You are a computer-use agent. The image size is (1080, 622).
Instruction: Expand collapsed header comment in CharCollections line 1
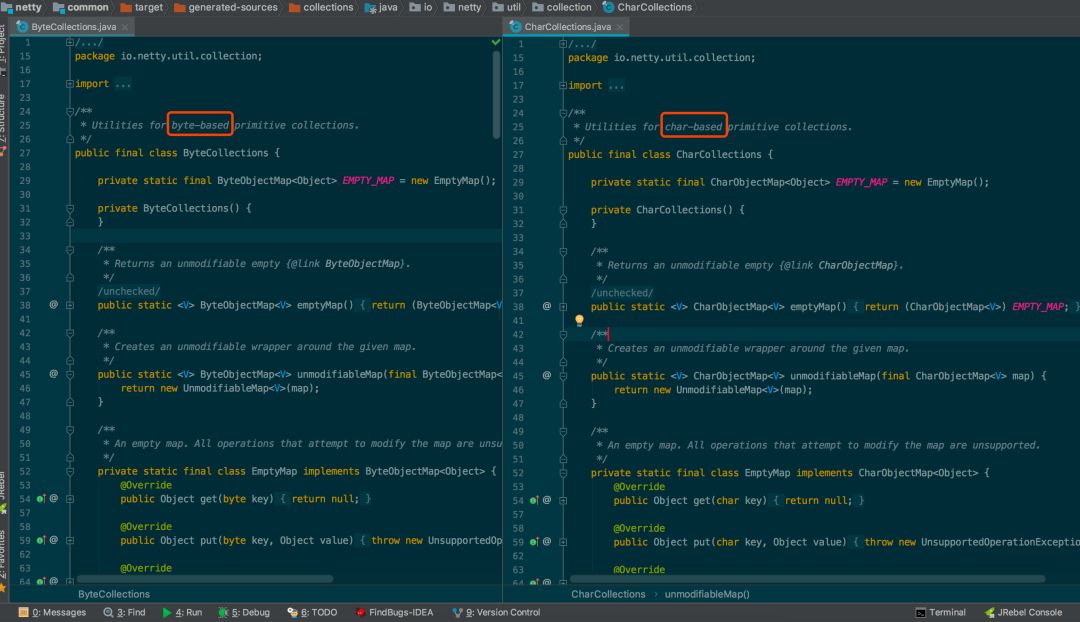(x=563, y=44)
